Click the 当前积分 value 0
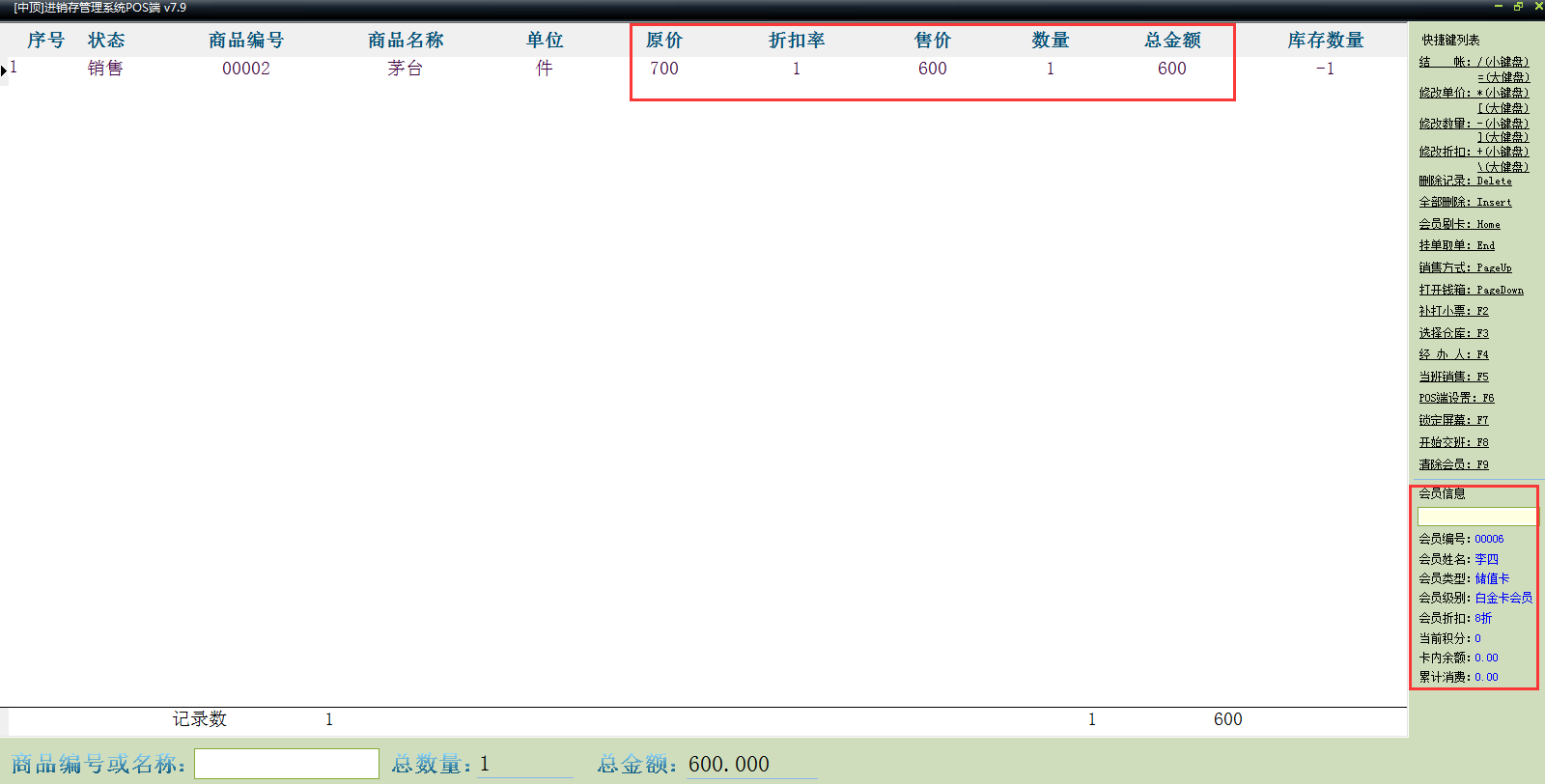 click(1477, 638)
